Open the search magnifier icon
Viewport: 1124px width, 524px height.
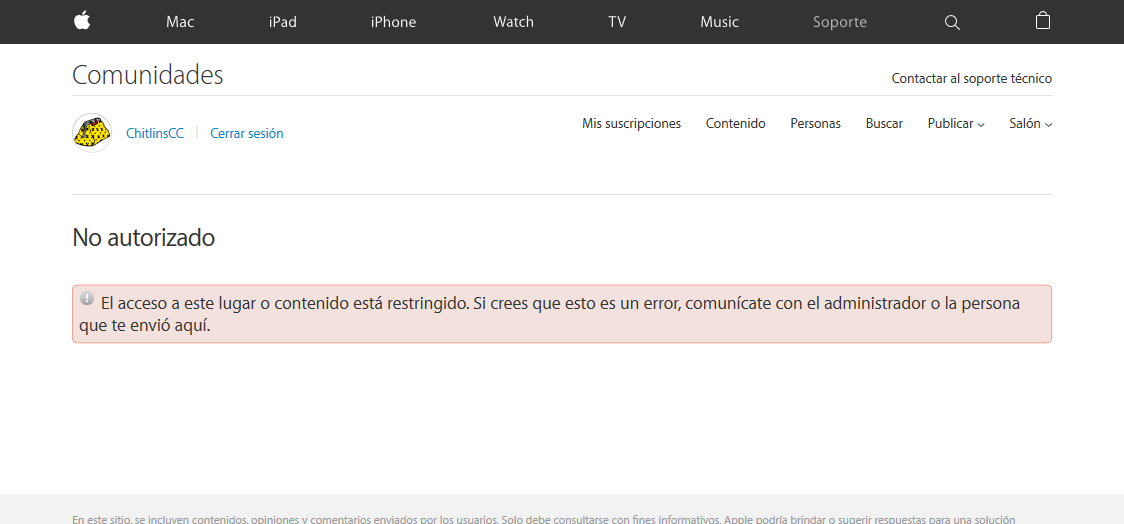(952, 22)
